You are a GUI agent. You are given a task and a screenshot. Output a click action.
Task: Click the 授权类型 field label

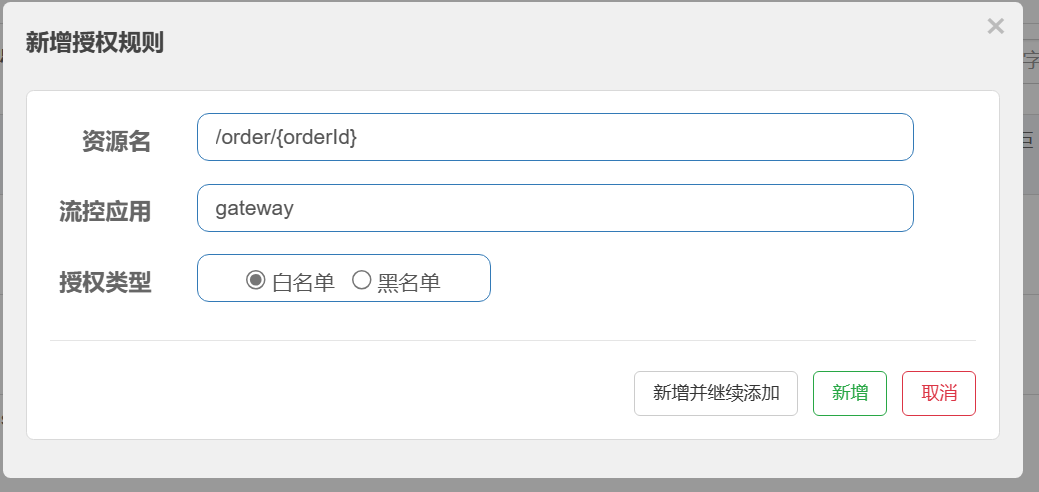[x=105, y=283]
